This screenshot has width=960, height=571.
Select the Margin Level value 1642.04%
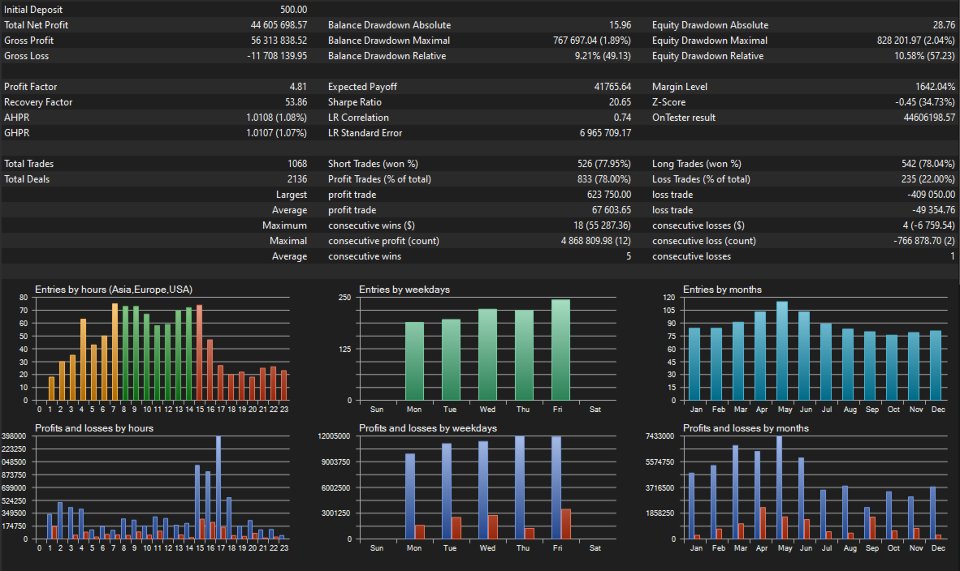pos(935,87)
